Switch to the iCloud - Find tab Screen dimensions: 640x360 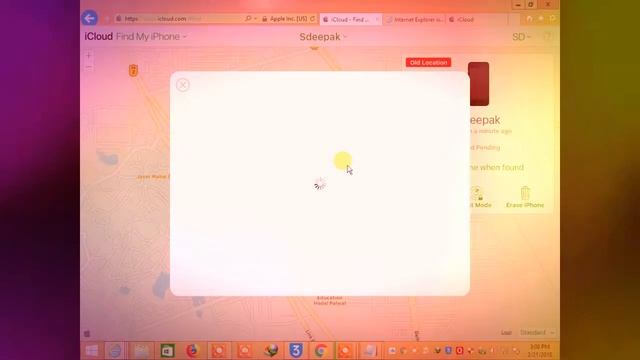pyautogui.click(x=350, y=19)
